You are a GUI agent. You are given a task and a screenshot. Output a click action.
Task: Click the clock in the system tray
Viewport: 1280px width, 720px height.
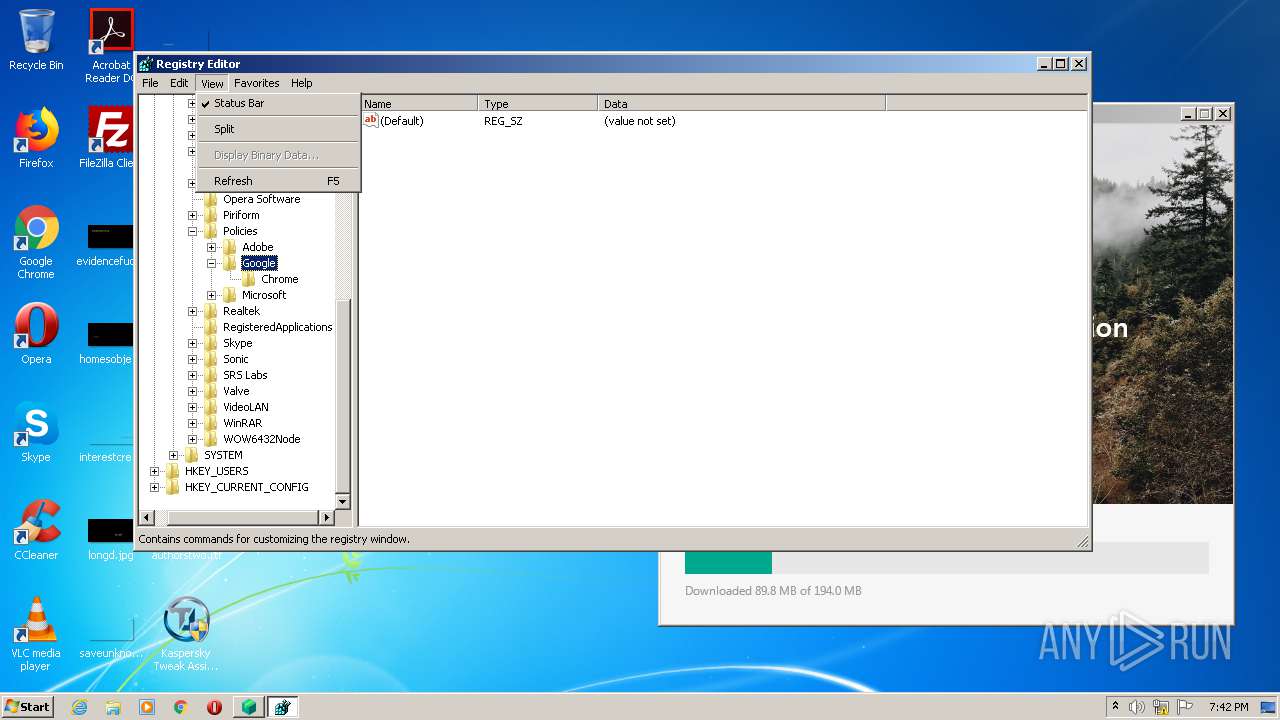click(x=1228, y=707)
